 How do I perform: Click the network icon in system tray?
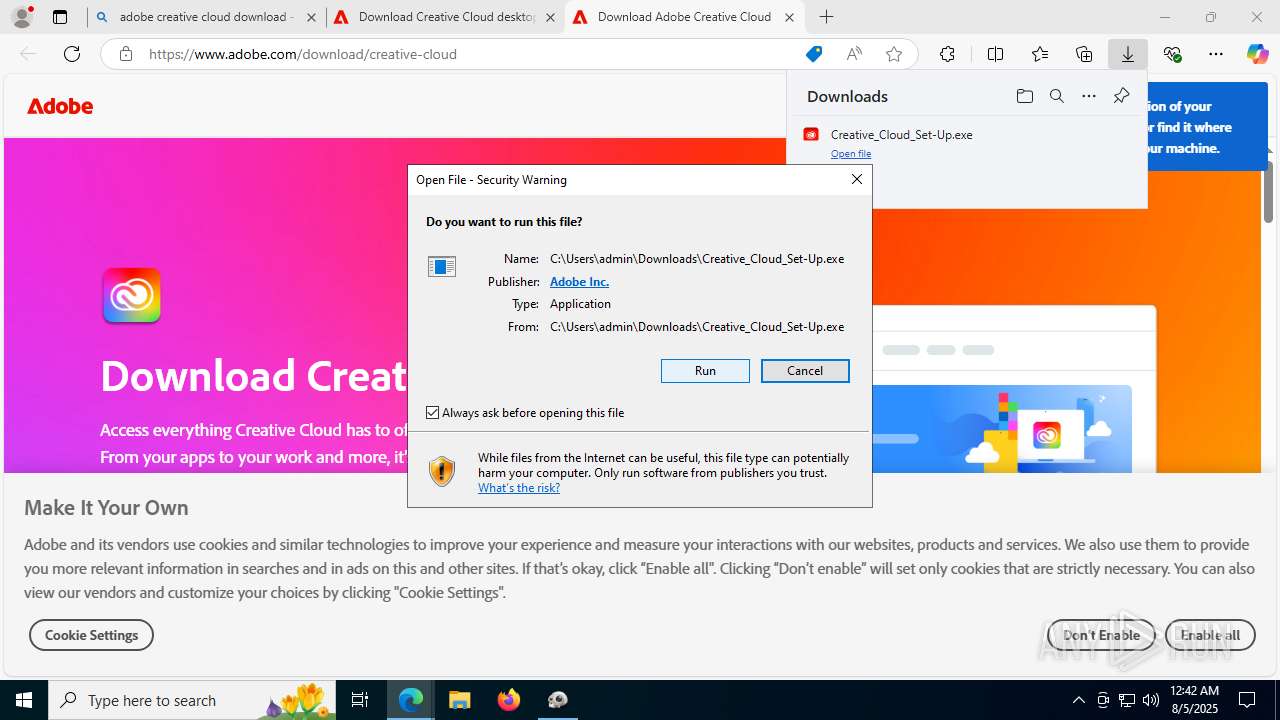(1126, 700)
